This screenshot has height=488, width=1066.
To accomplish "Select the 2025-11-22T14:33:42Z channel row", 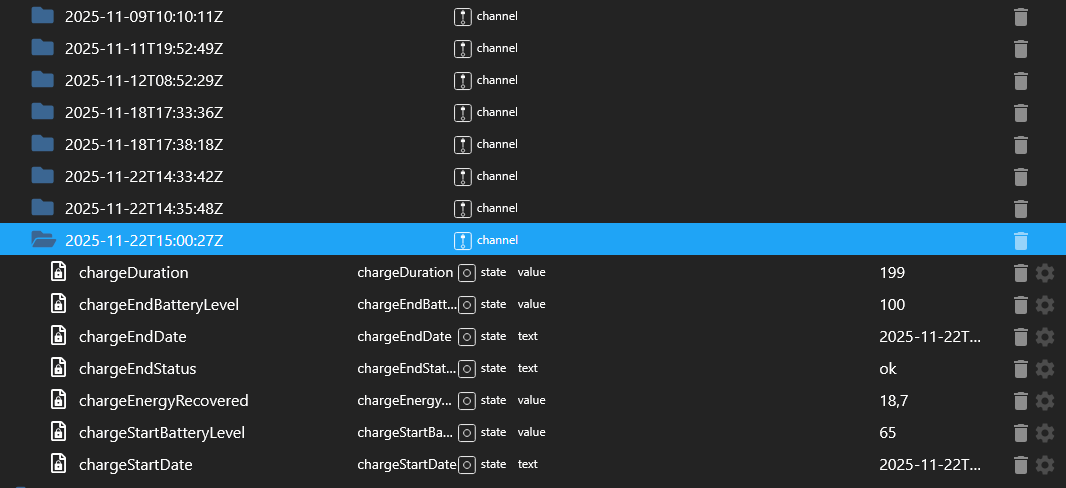I will tap(143, 176).
